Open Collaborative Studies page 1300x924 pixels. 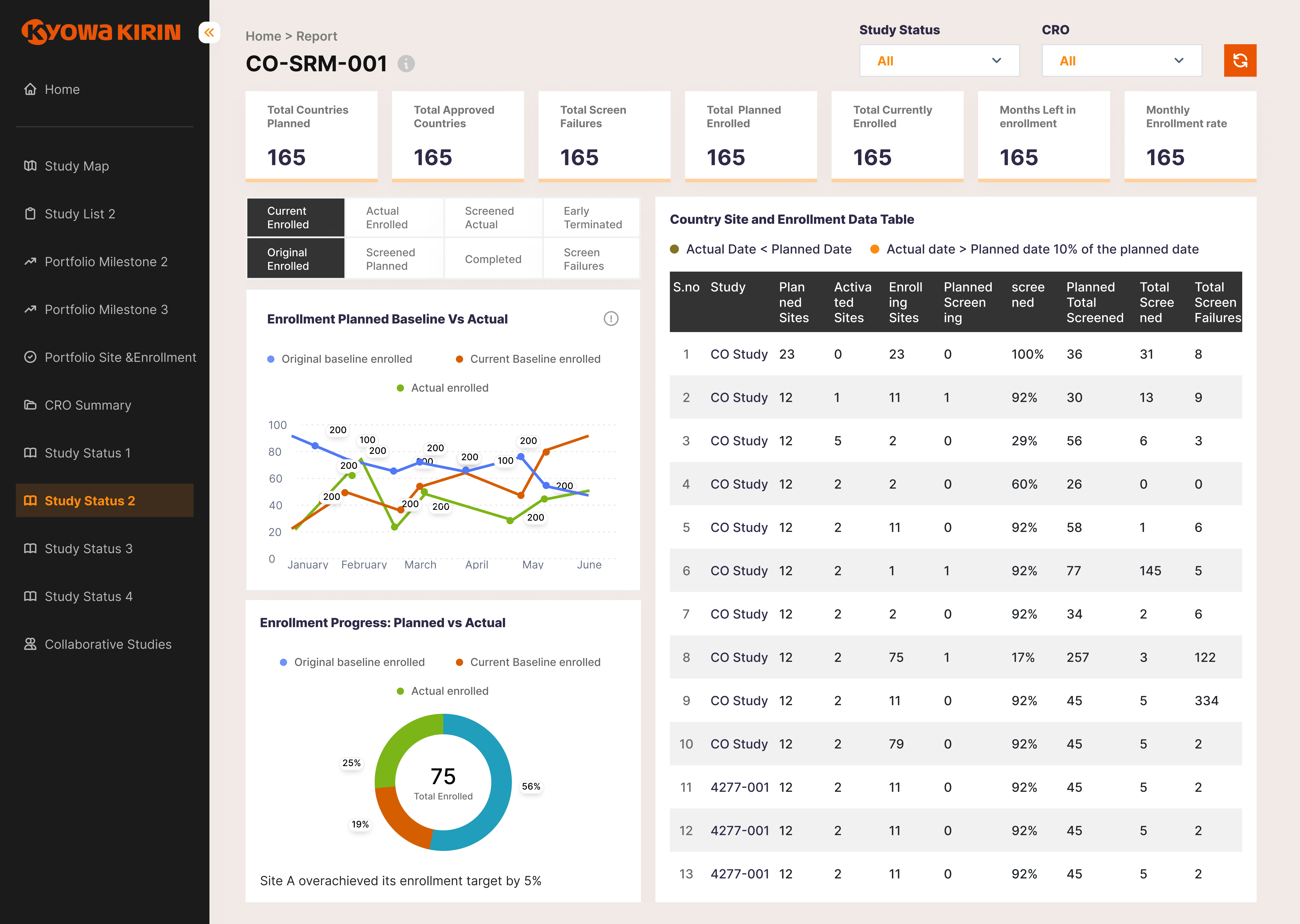coord(105,644)
